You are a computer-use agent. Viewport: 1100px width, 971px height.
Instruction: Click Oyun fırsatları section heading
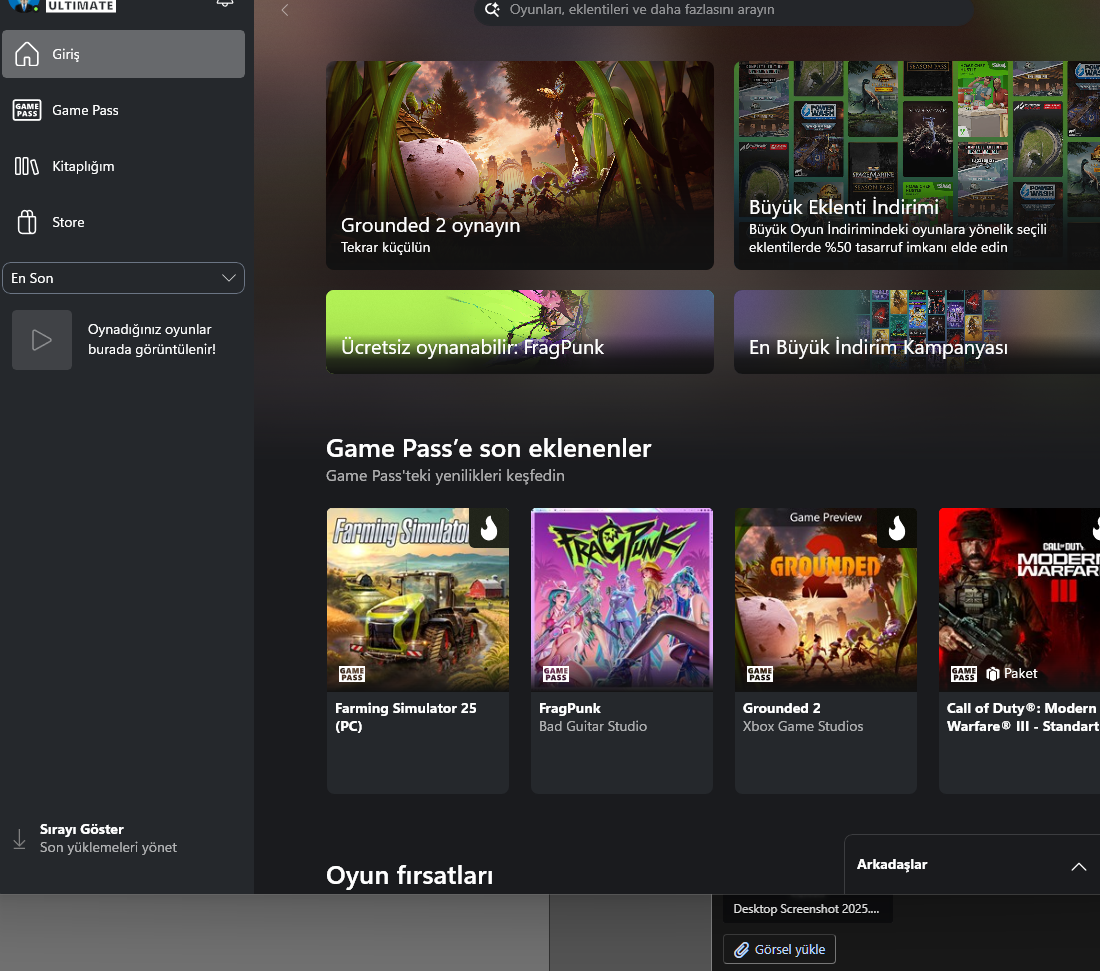tap(410, 876)
